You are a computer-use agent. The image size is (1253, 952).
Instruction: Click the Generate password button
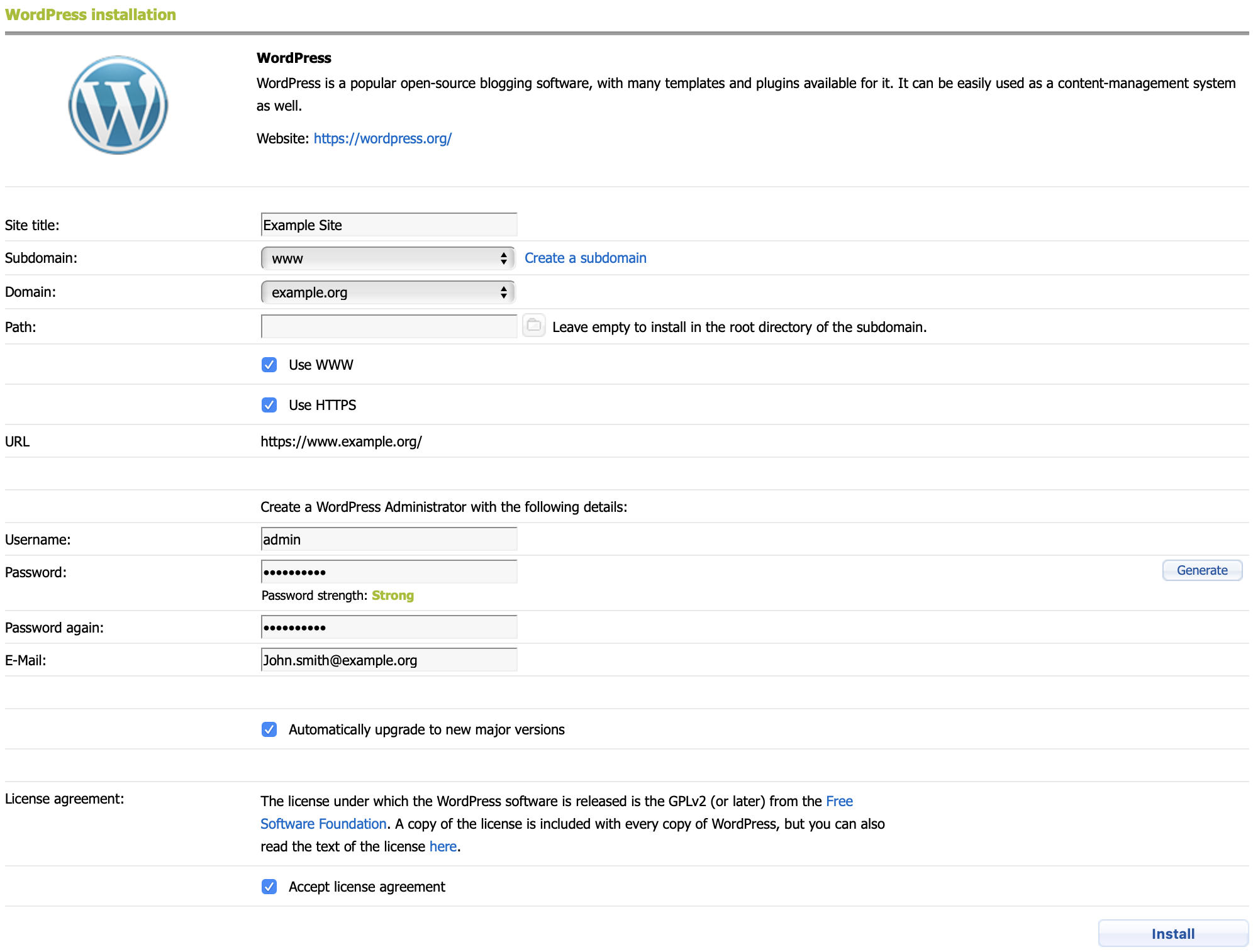pos(1202,570)
